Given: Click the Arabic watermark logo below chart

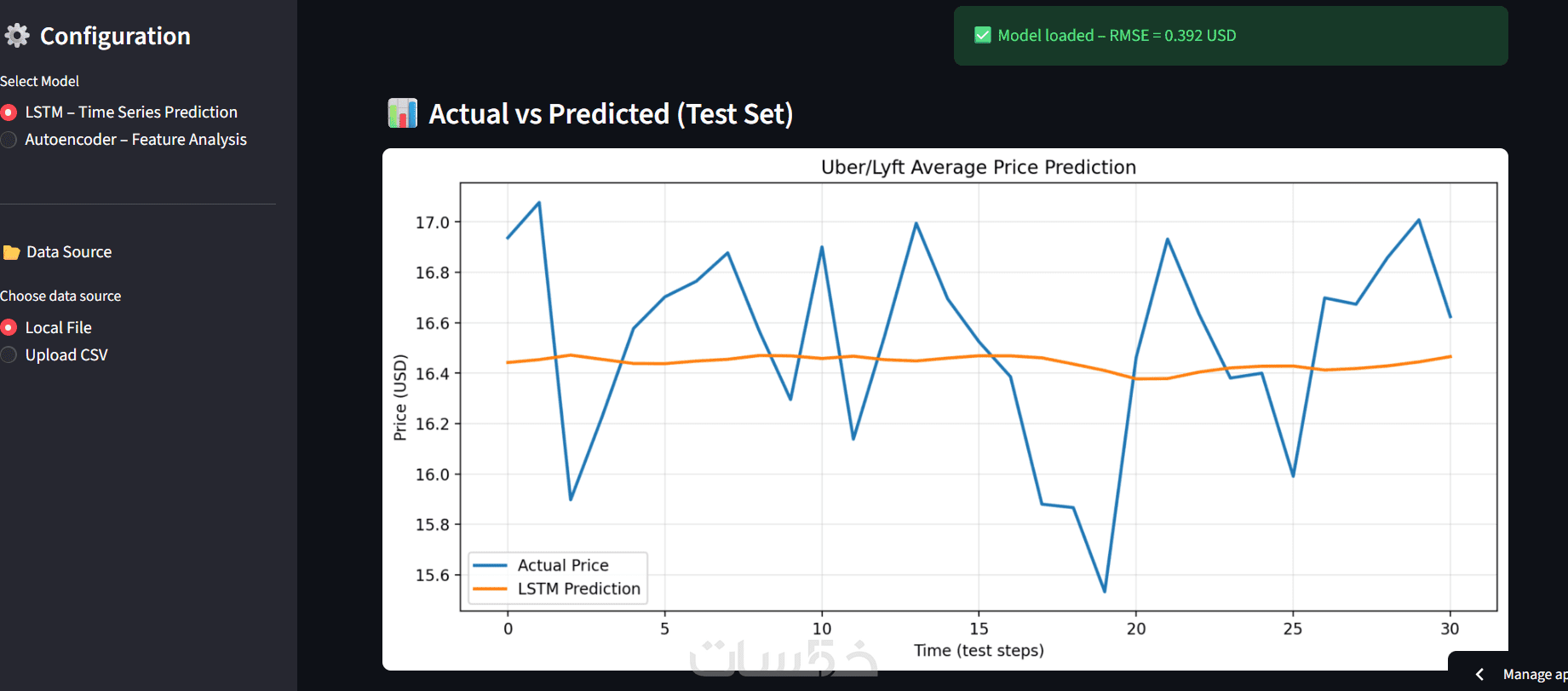Looking at the screenshot, I should click(x=783, y=657).
